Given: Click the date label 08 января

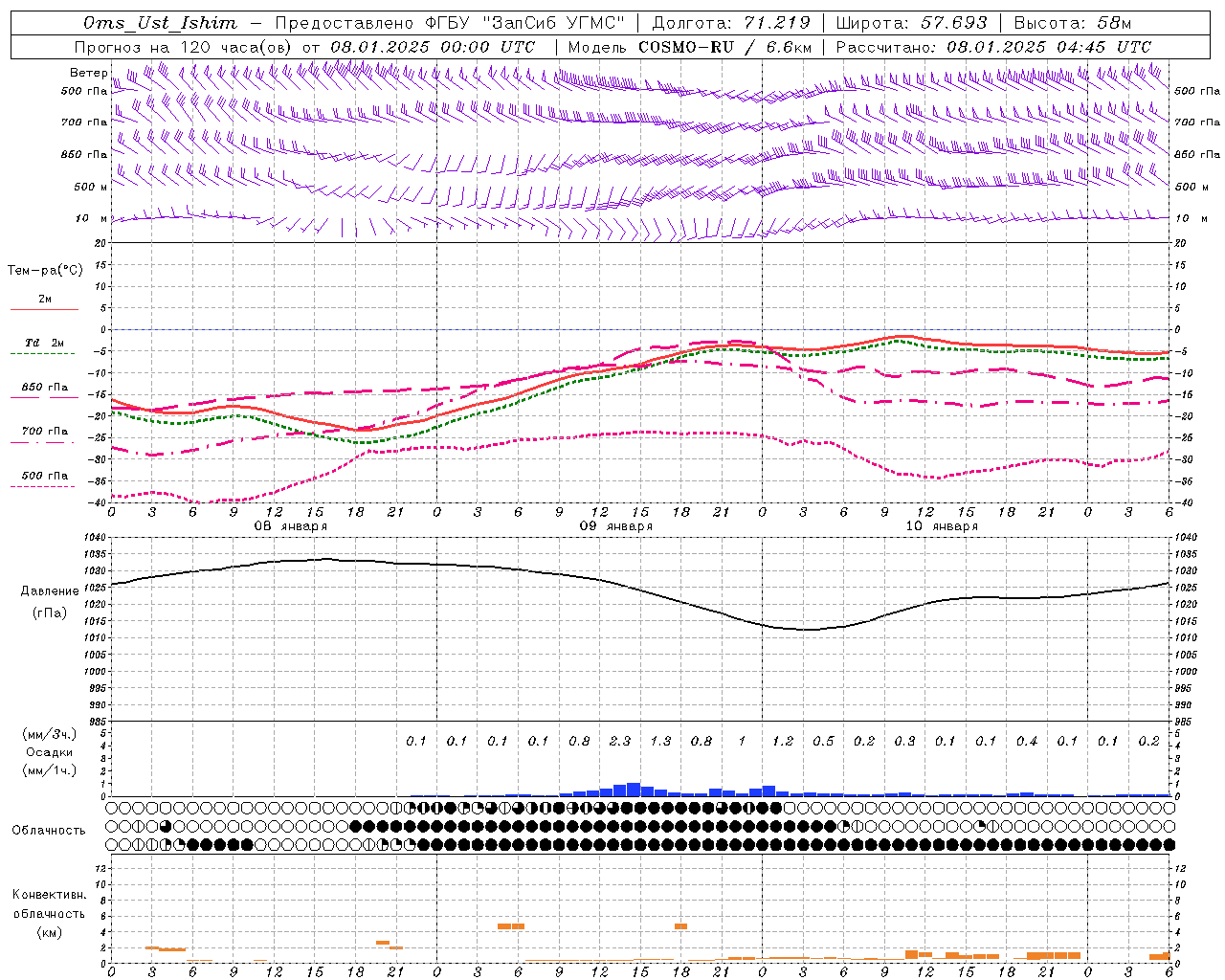Looking at the screenshot, I should pyautogui.click(x=290, y=526).
